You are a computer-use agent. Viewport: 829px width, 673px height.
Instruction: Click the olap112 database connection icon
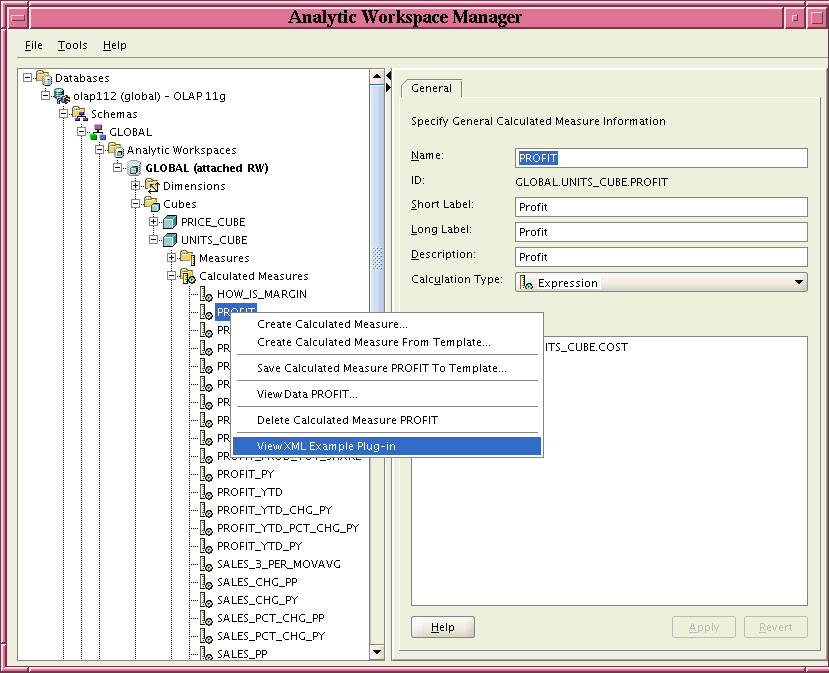click(61, 96)
